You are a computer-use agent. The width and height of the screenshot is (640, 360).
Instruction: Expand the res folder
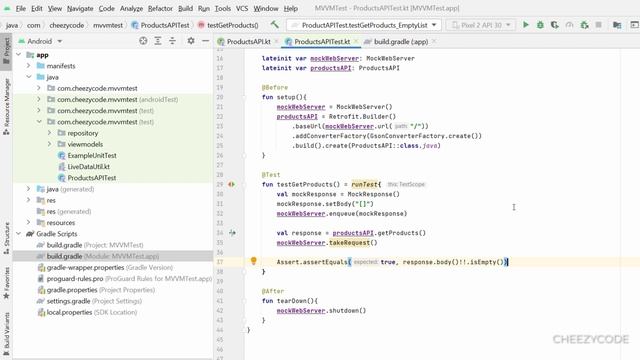pos(29,200)
